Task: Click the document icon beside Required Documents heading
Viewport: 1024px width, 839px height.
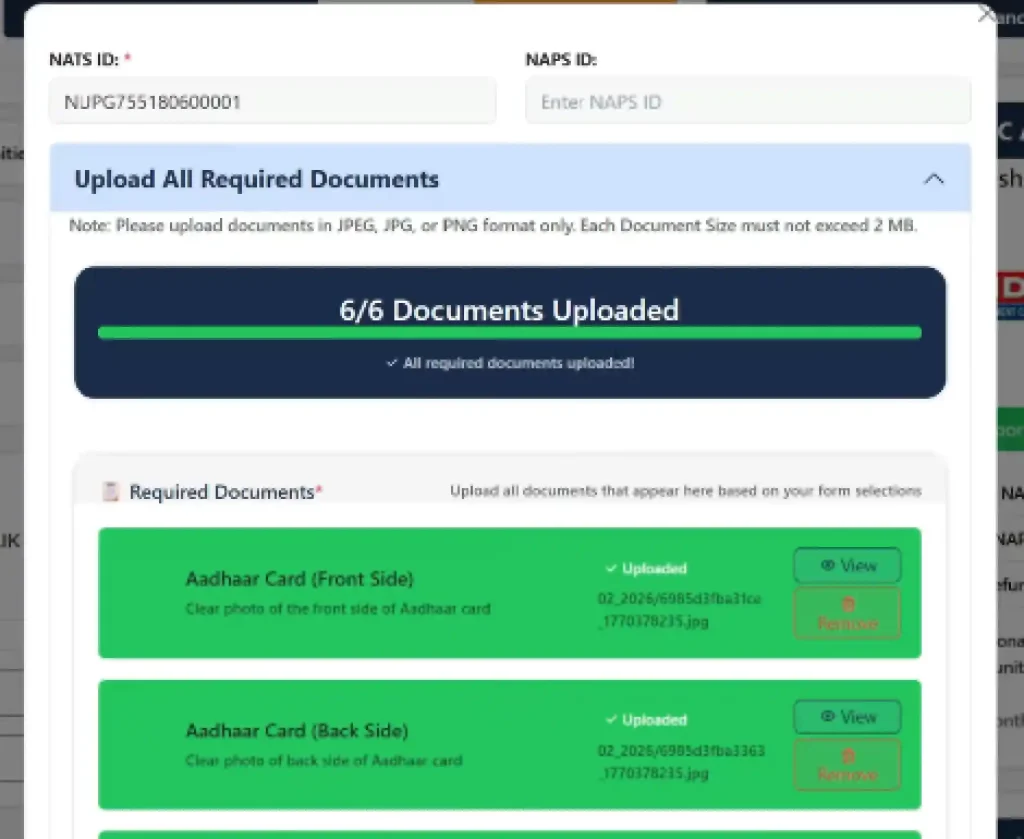Action: pos(113,492)
